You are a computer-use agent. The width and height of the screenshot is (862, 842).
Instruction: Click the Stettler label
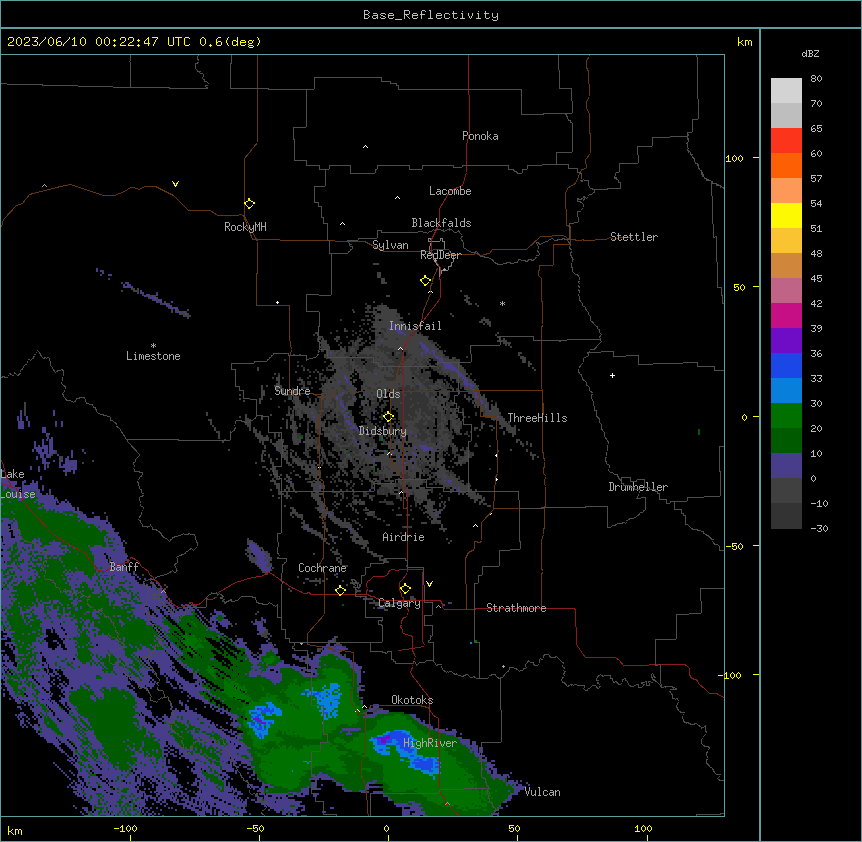point(634,237)
